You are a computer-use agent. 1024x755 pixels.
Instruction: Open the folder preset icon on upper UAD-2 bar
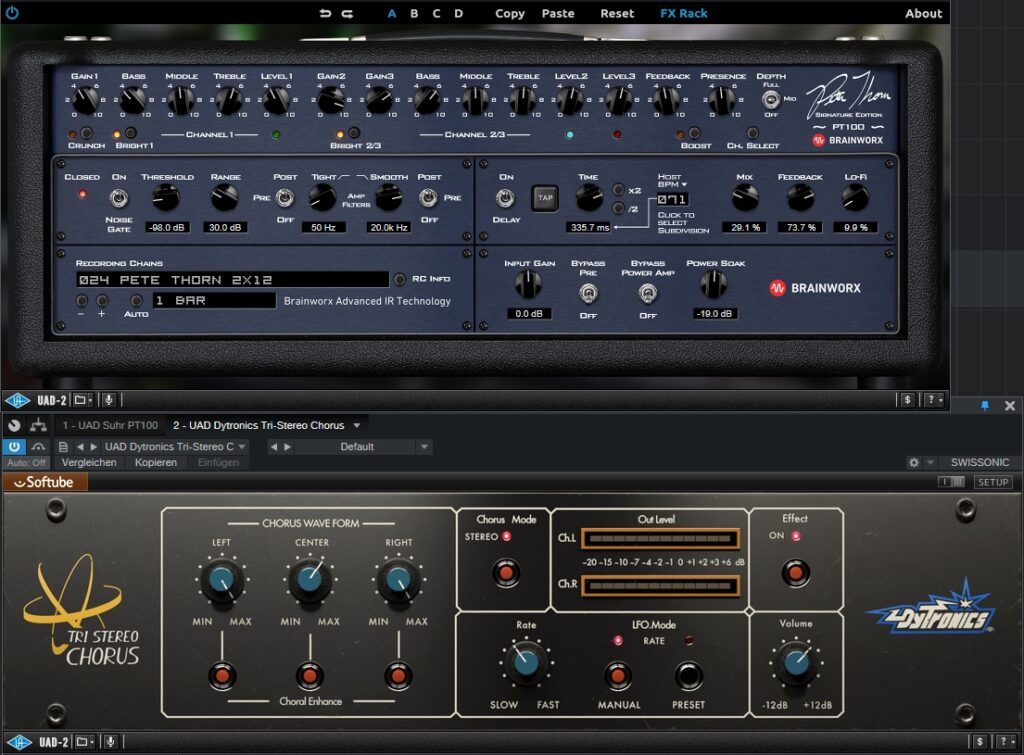[x=80, y=400]
